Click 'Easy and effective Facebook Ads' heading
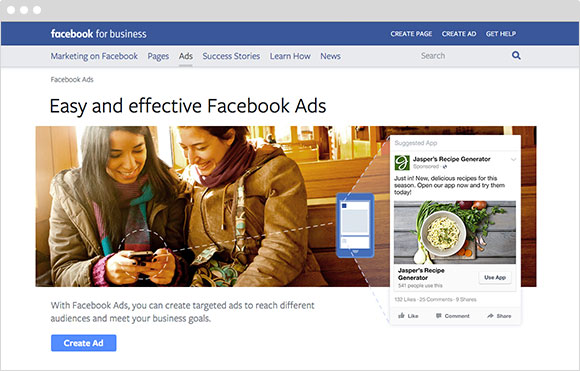This screenshot has height=371, width=580. tap(188, 106)
